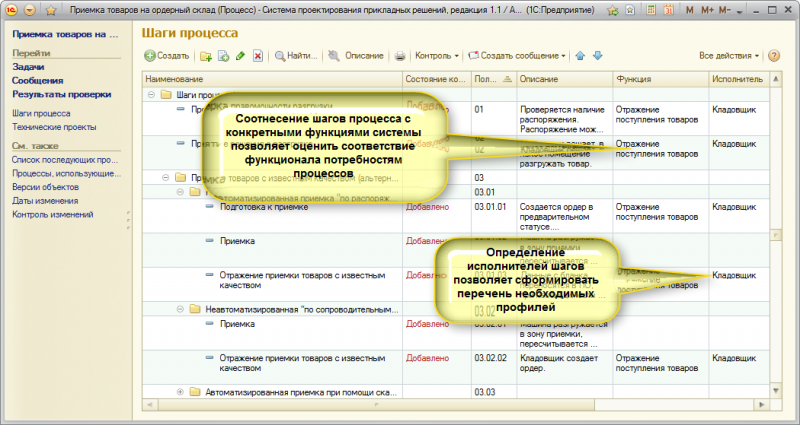Add to favorites with star-arrow icon
Viewport: 800px width, 425px height.
613,10
